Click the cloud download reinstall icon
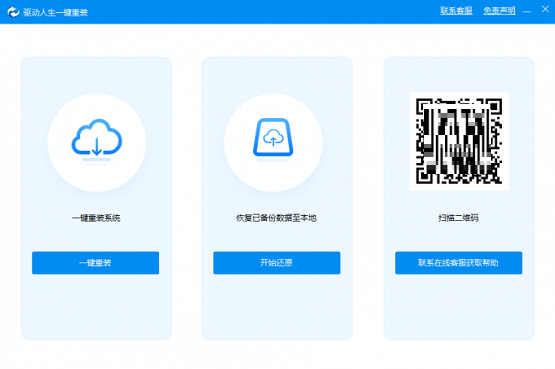Viewport: 555px width, 369px height. point(97,140)
